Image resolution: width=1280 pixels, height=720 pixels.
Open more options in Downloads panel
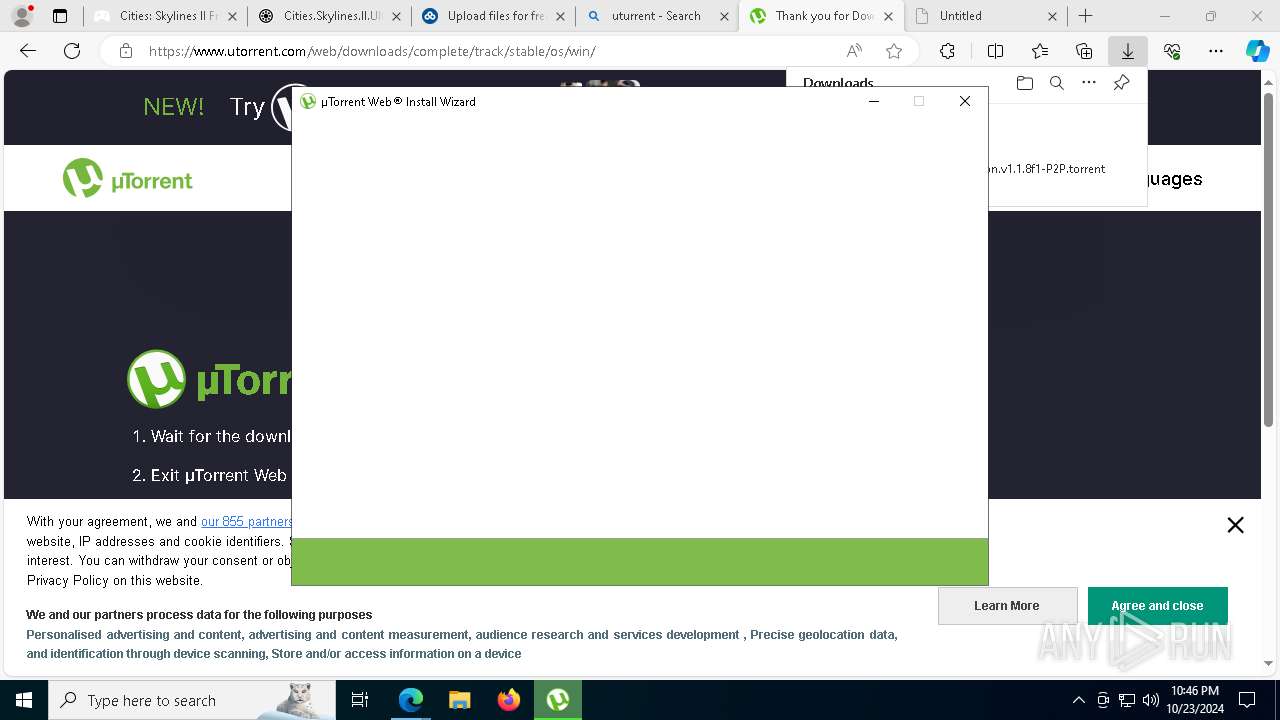coord(1089,83)
